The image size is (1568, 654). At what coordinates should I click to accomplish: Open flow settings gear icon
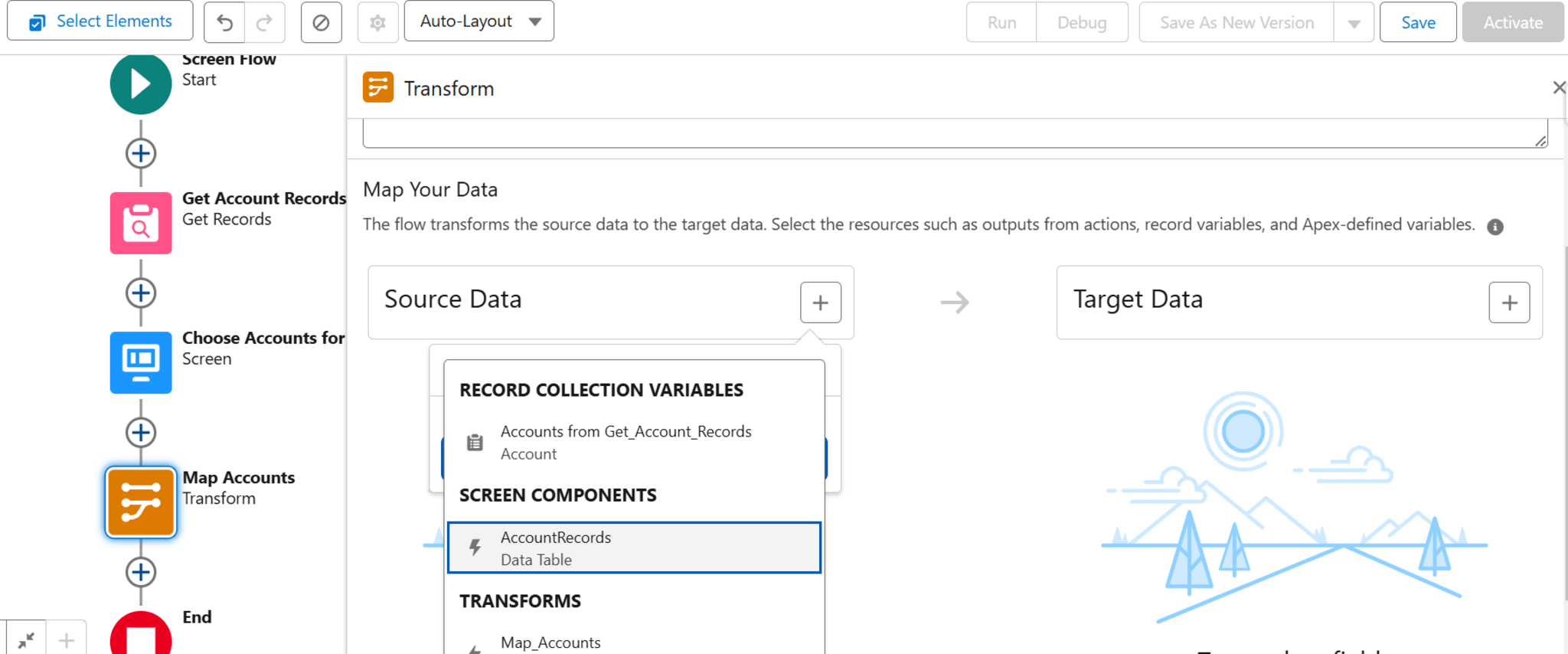377,22
